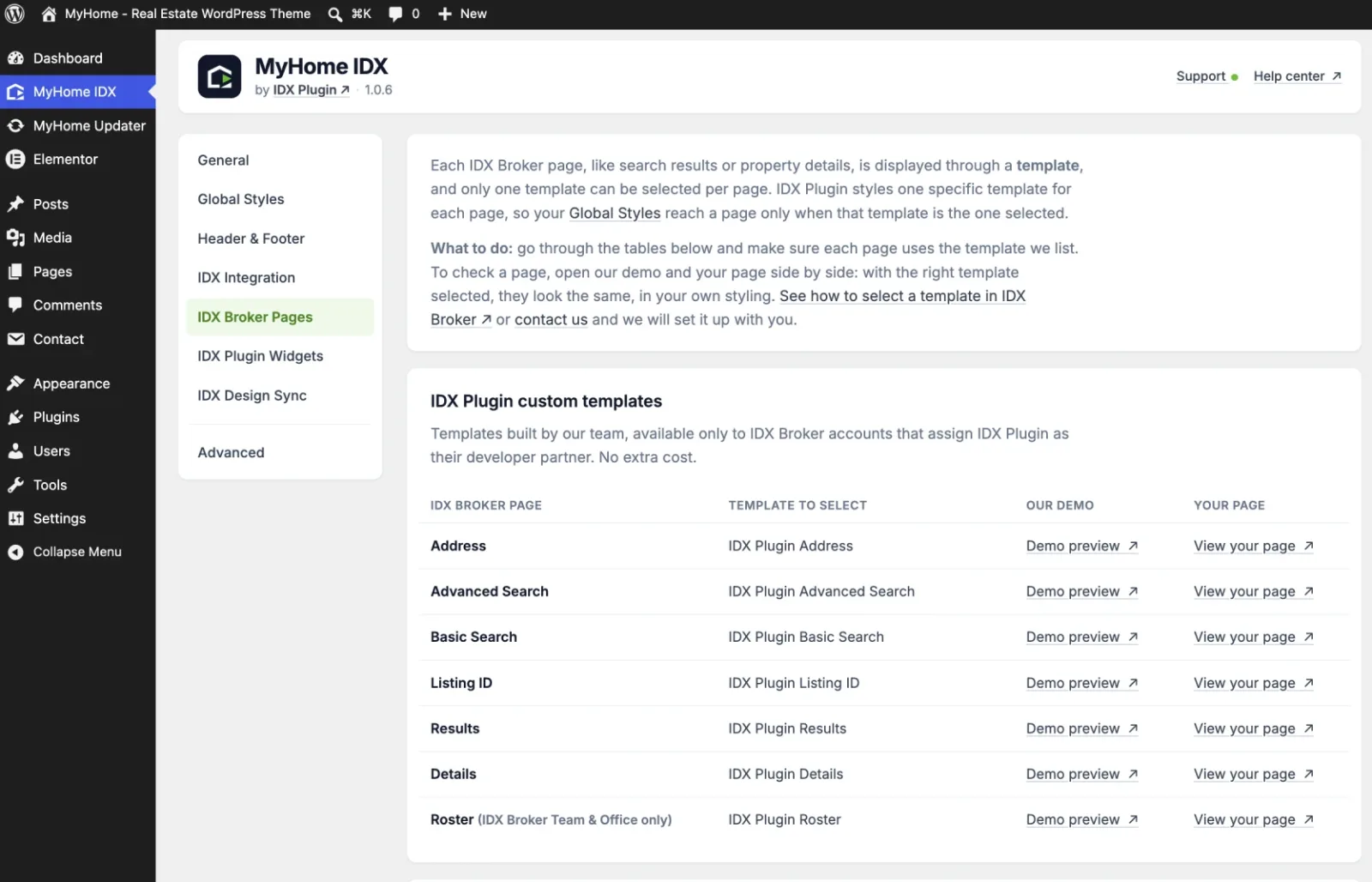Open the General settings tab
The height and width of the screenshot is (882, 1372).
(x=280, y=160)
